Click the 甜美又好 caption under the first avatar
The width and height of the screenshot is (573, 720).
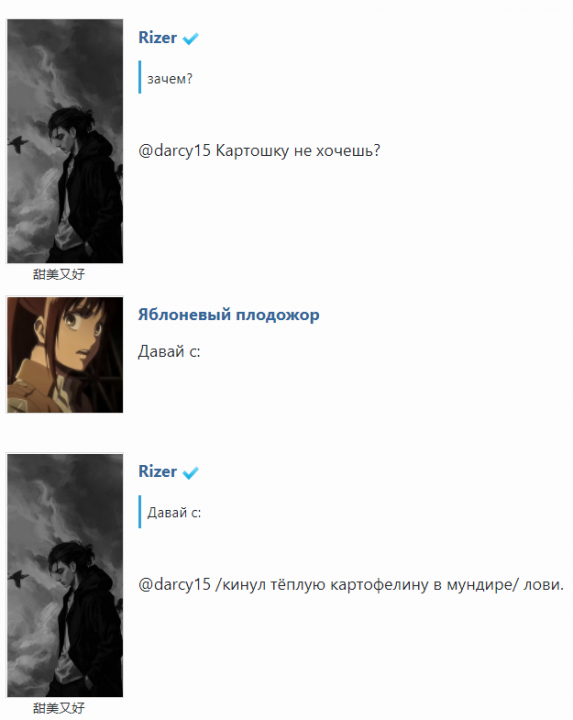pos(59,274)
